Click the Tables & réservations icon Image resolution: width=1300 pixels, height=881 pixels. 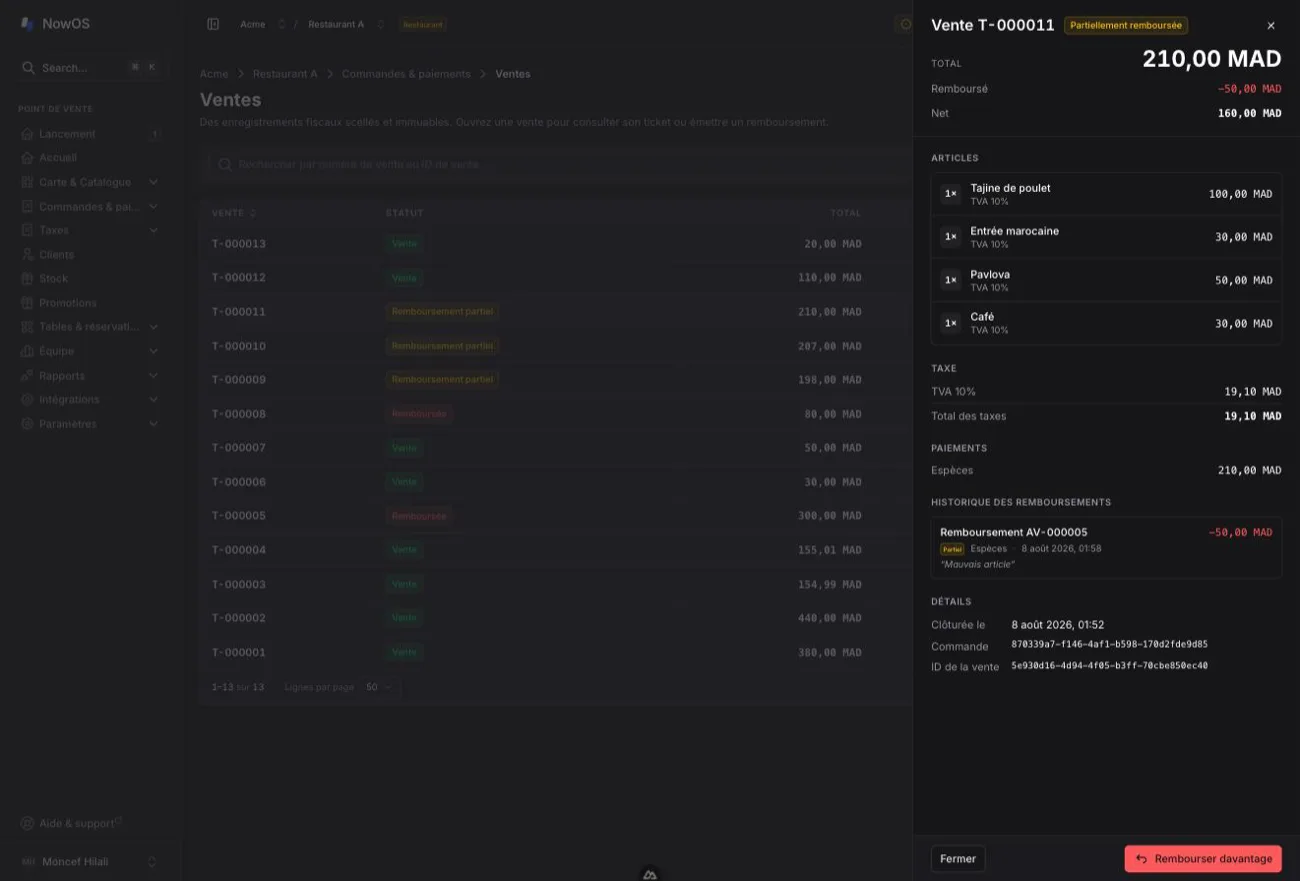click(28, 327)
